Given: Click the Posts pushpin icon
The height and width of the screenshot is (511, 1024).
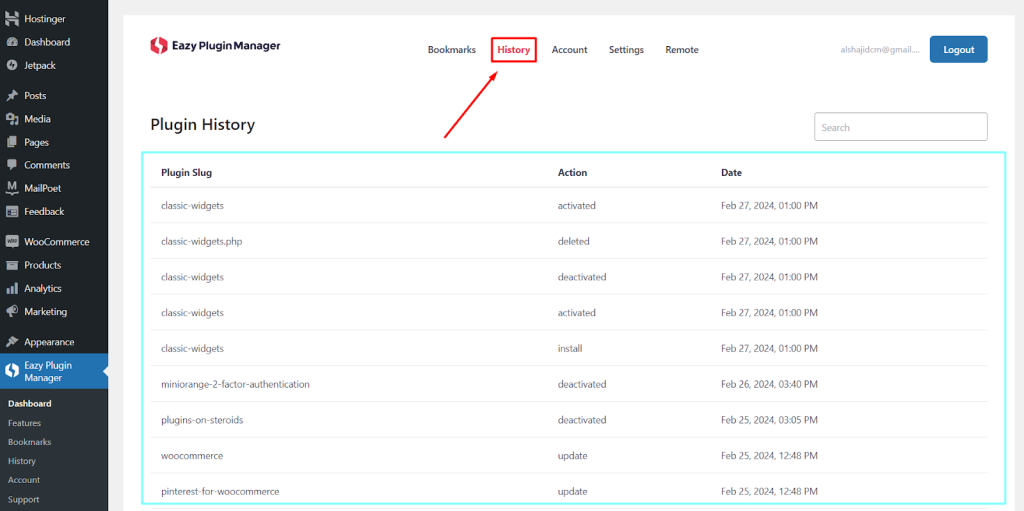Looking at the screenshot, I should (x=12, y=95).
